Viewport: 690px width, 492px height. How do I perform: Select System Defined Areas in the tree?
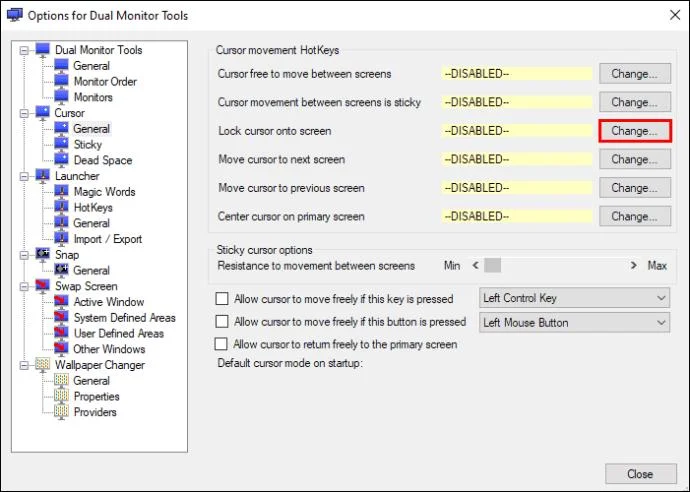click(125, 318)
